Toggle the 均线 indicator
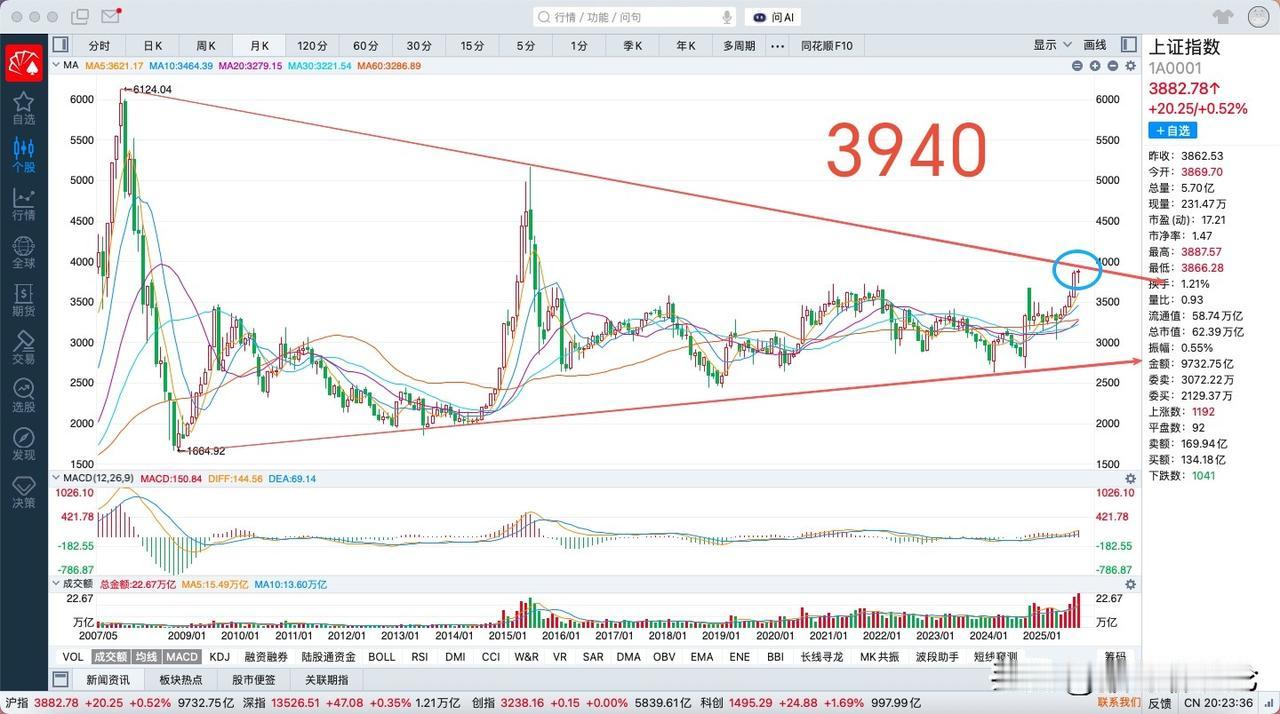This screenshot has height=714, width=1280. pyautogui.click(x=146, y=657)
